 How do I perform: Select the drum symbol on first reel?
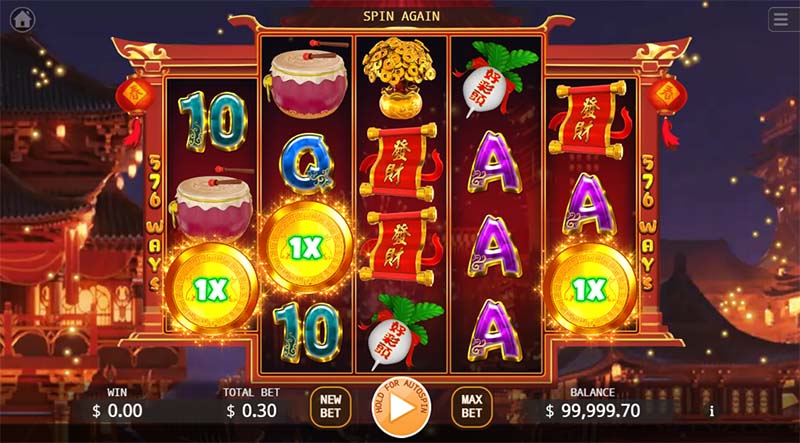point(213,203)
